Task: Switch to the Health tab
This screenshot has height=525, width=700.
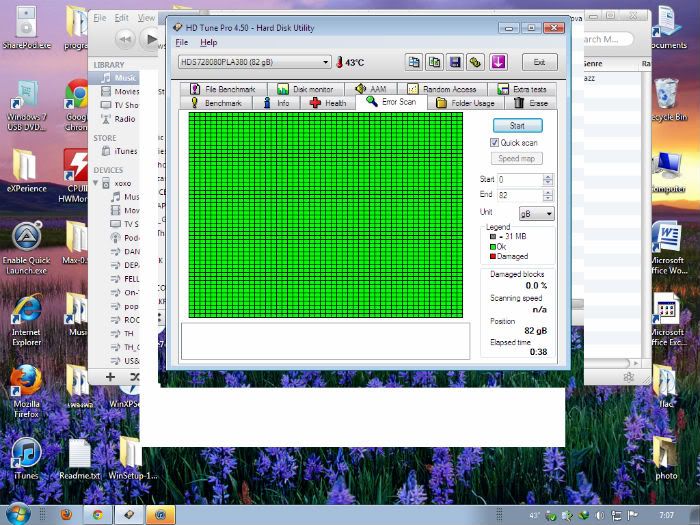Action: point(328,103)
